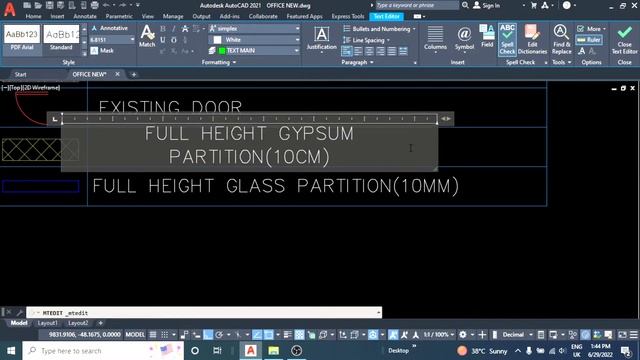Image resolution: width=640 pixels, height=360 pixels.
Task: Open Windows Start menu
Action: click(11, 351)
